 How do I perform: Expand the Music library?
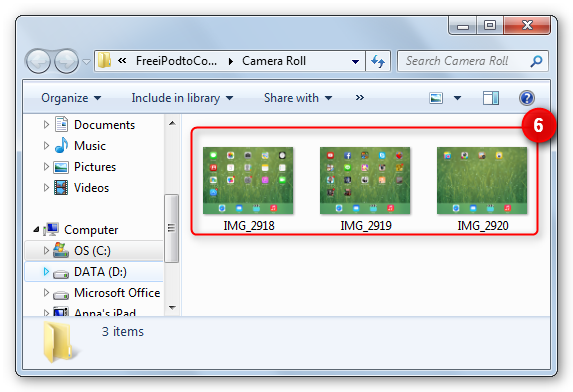(46, 145)
